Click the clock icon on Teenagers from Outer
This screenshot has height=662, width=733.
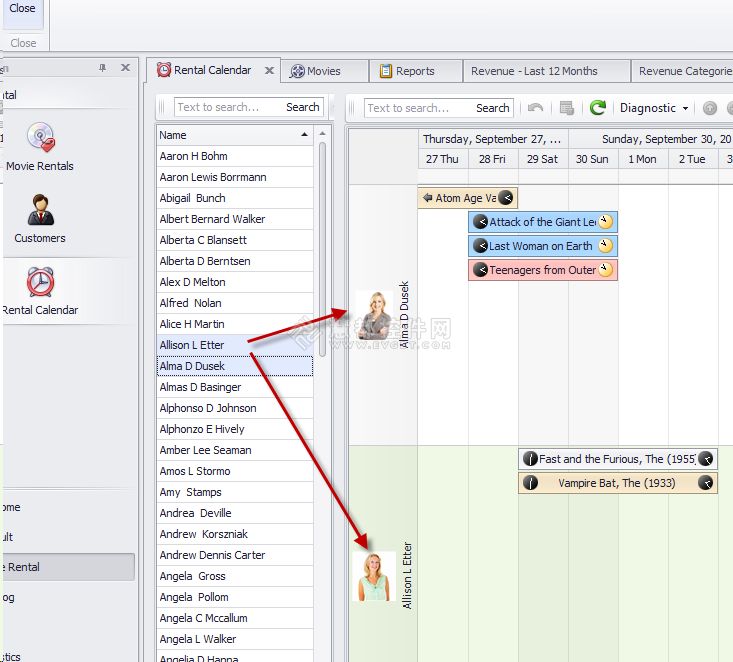(x=605, y=270)
